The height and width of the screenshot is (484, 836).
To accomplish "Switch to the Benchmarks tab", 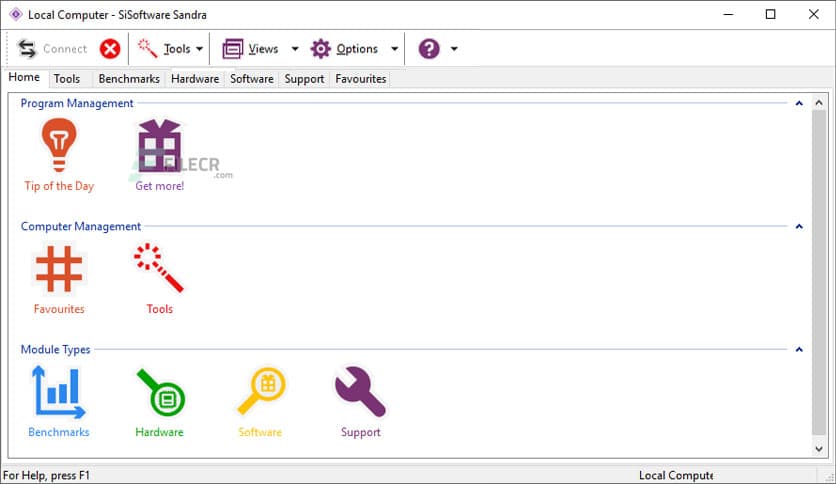I will [x=129, y=79].
